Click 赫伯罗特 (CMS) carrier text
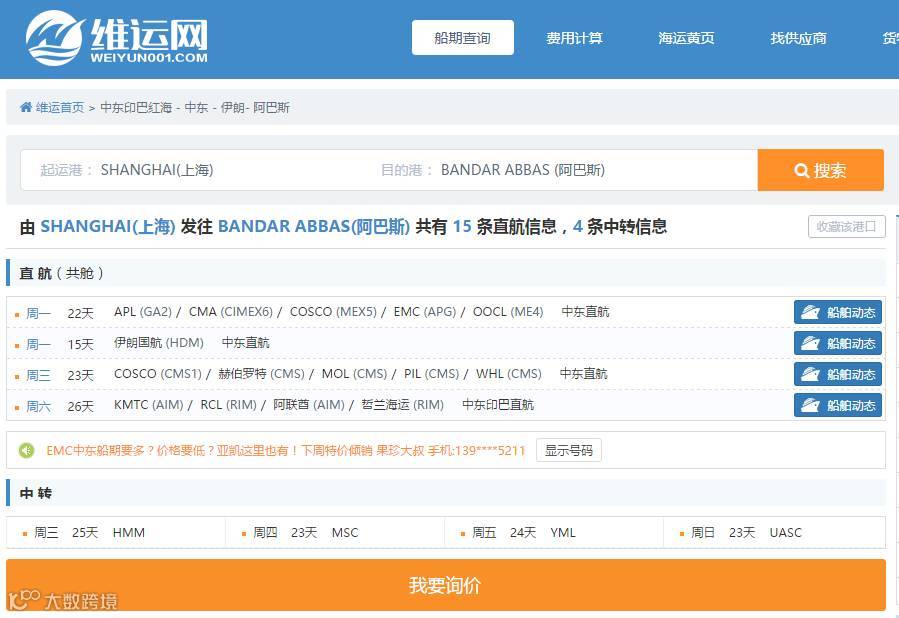899x618 pixels. [x=261, y=374]
